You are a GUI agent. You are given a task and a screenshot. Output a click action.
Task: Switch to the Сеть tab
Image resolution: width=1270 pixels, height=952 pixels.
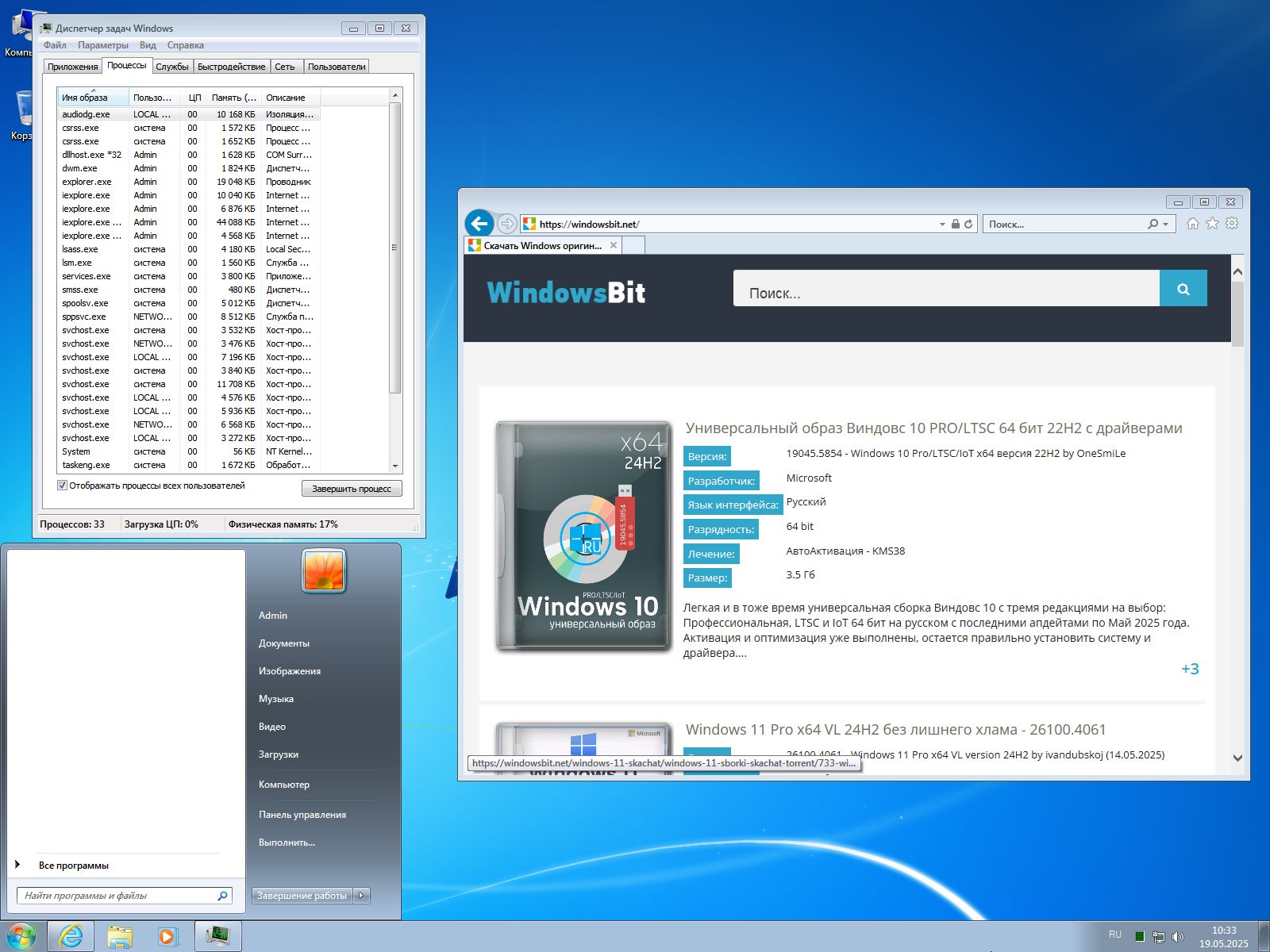tap(285, 67)
